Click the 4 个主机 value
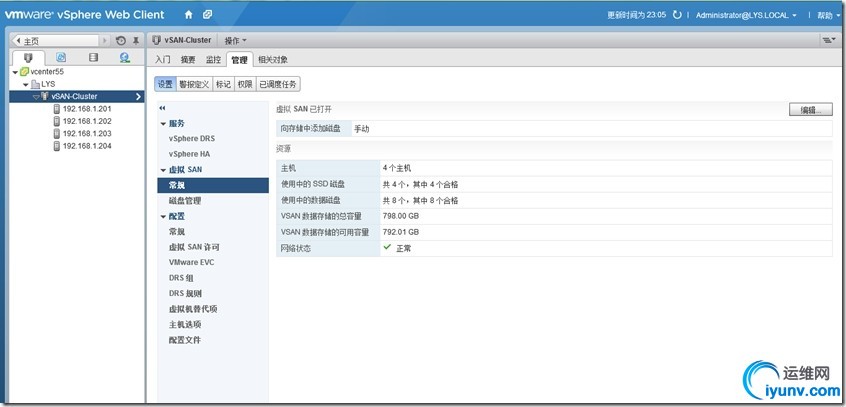 click(397, 168)
